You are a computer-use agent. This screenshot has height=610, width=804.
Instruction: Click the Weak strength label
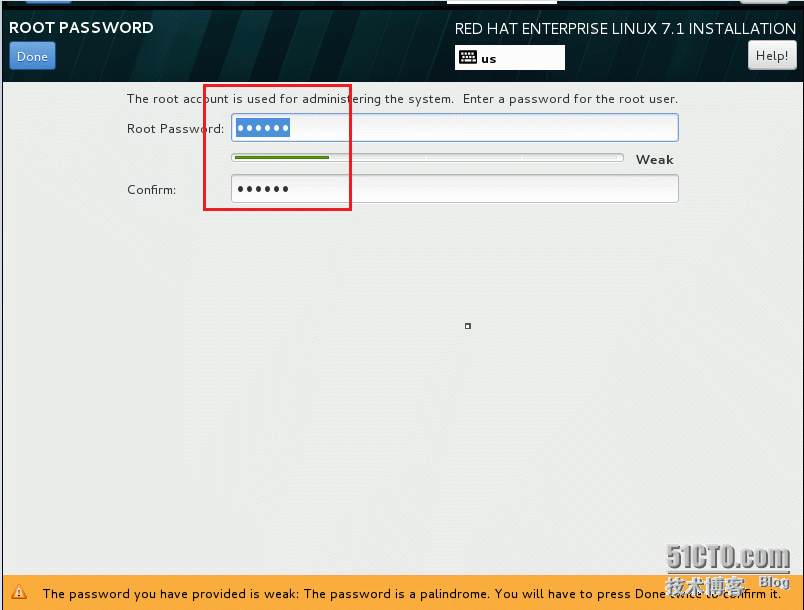coord(655,159)
